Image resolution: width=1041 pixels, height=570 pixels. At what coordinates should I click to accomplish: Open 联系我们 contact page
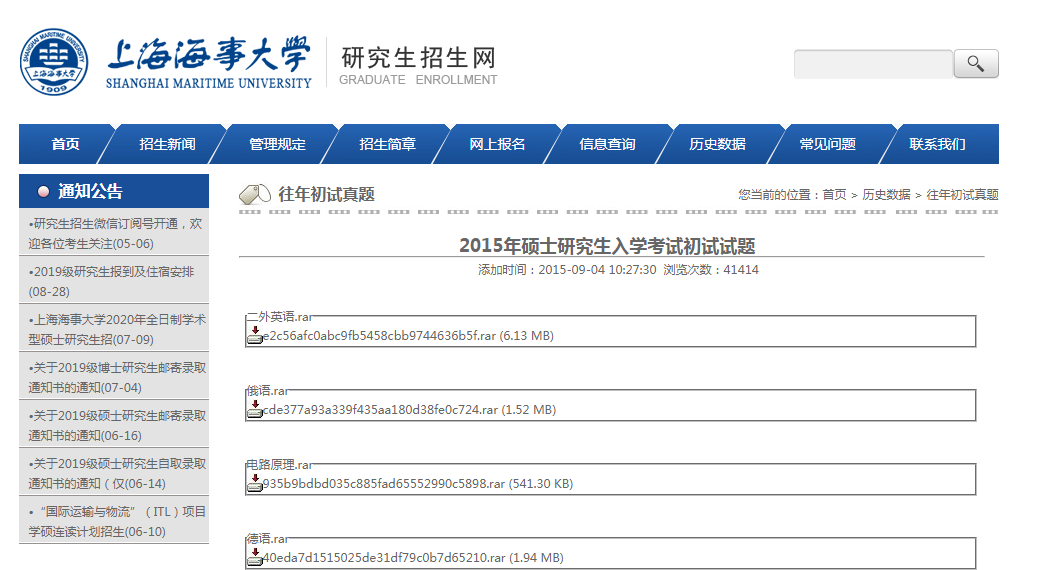(937, 144)
